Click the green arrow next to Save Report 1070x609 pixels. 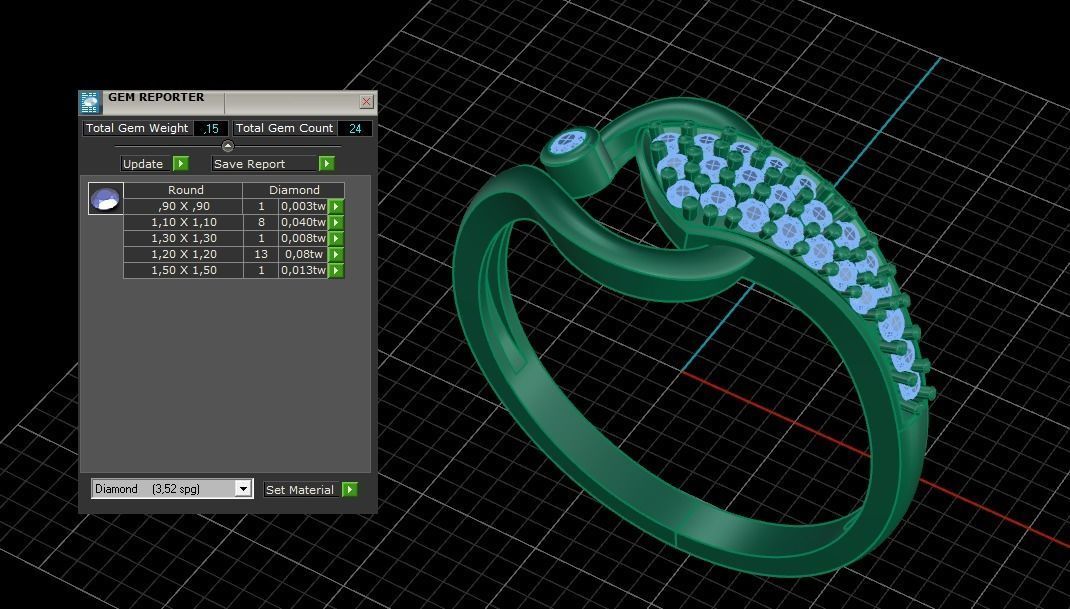coord(327,164)
